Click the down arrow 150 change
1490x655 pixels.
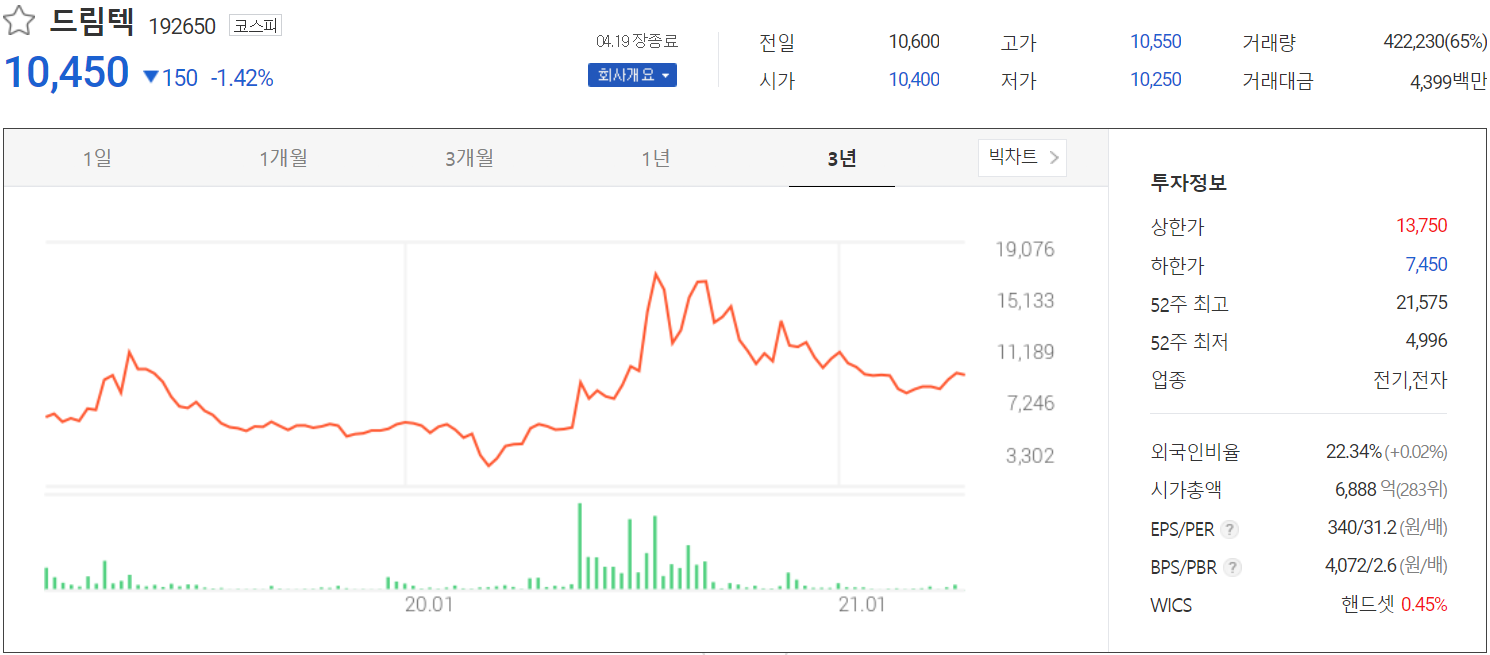pos(170,78)
